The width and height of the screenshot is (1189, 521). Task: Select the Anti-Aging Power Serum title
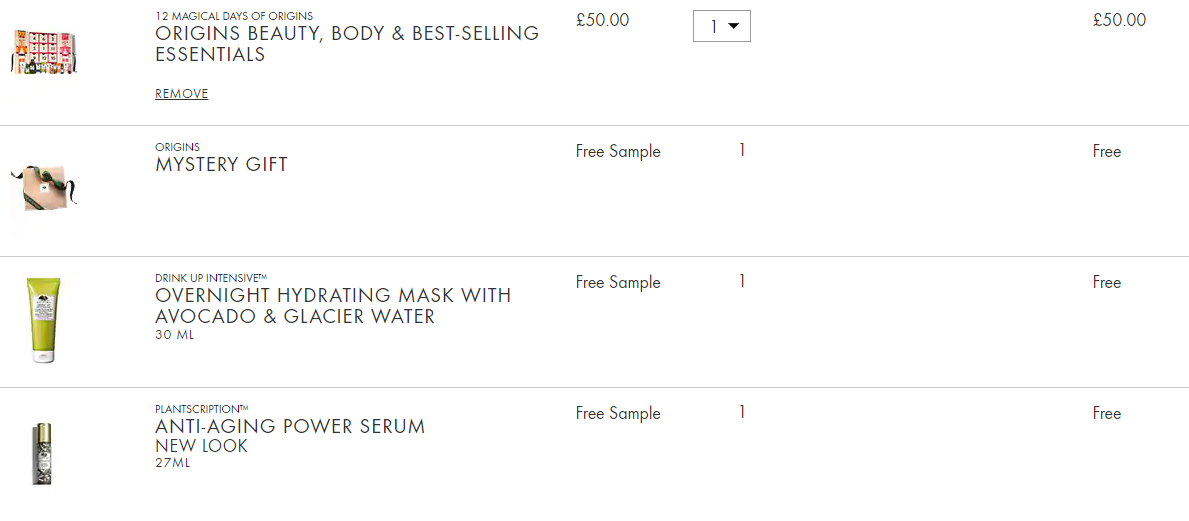point(290,427)
